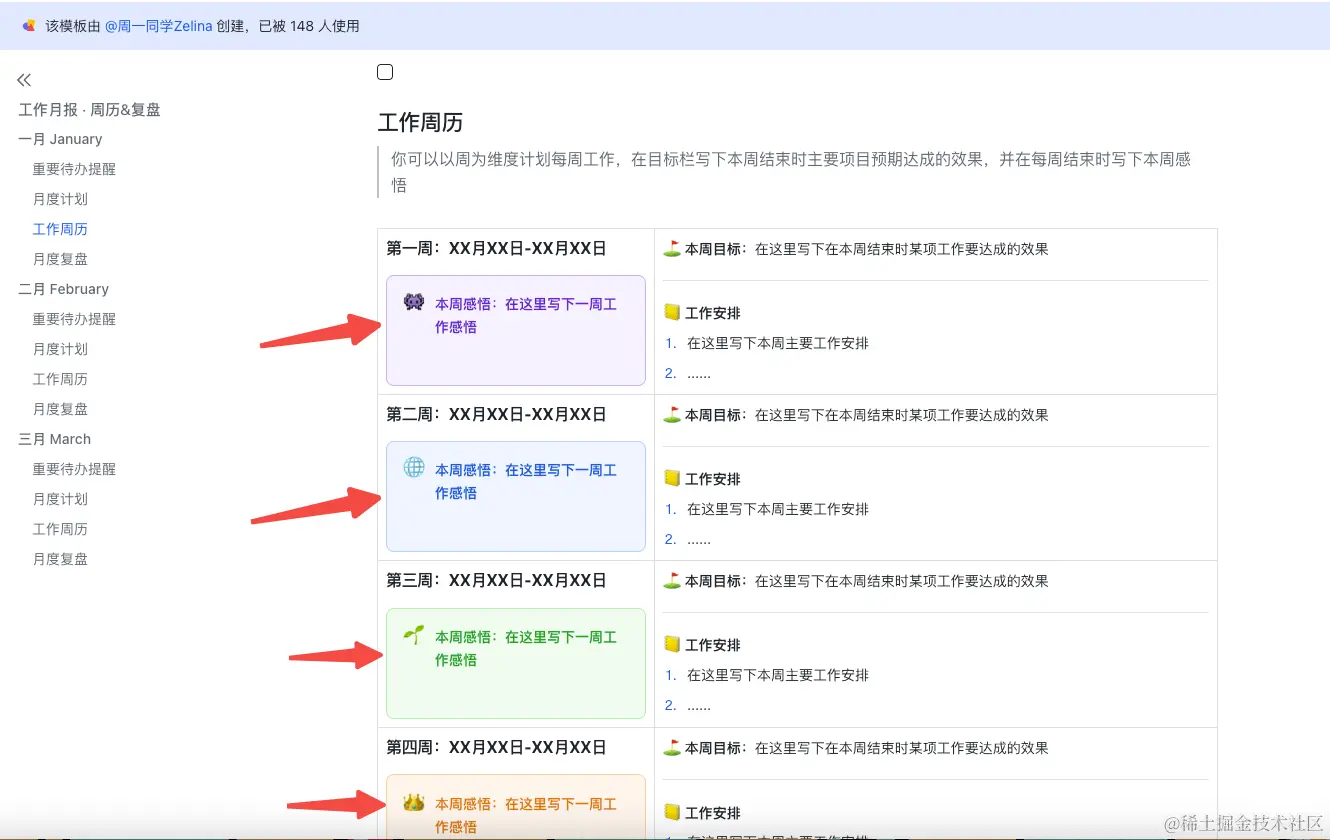Click the 工作安排 heading in 第二周 row
The image size is (1330, 840).
point(713,479)
